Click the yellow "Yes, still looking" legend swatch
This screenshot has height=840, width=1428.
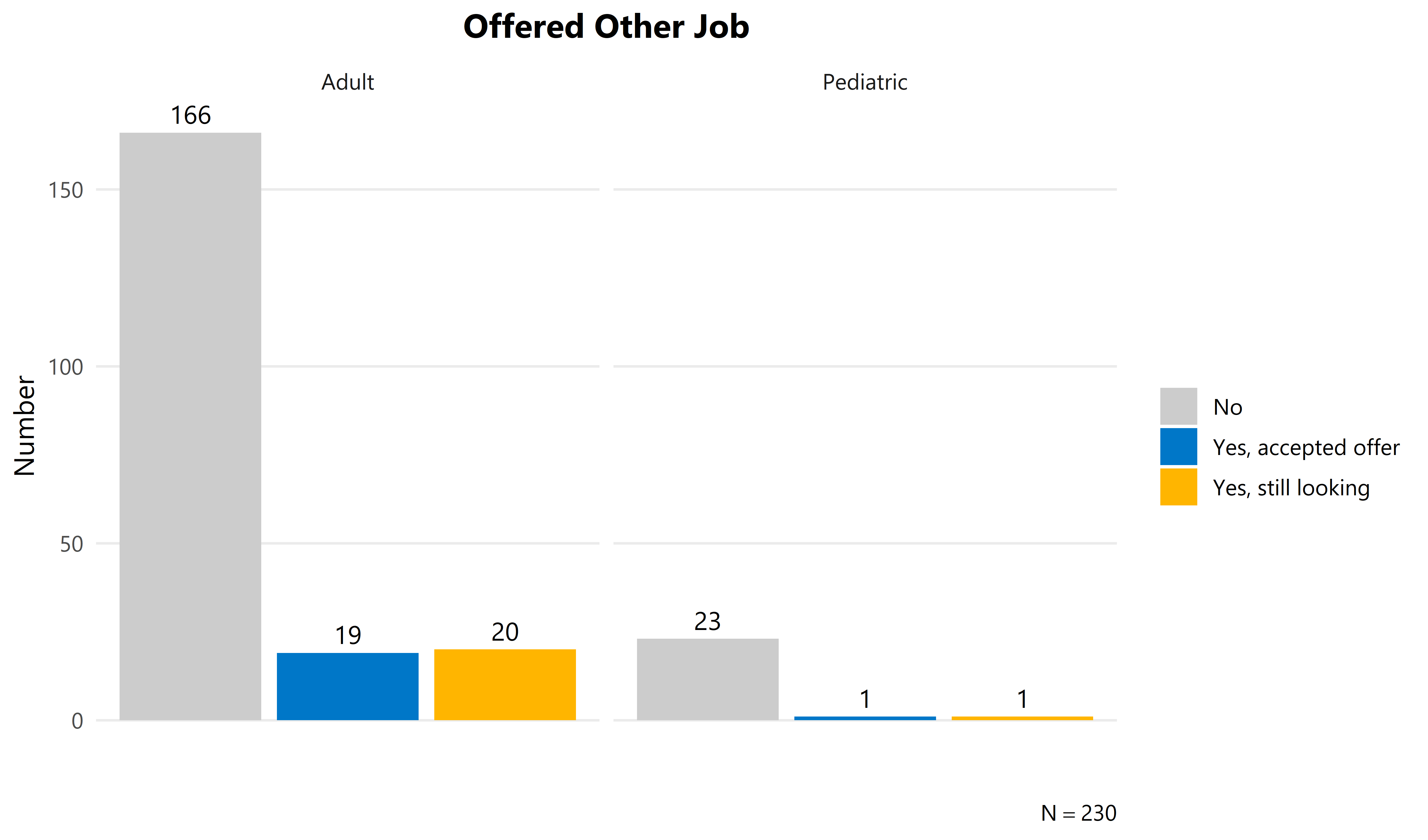pyautogui.click(x=1178, y=487)
